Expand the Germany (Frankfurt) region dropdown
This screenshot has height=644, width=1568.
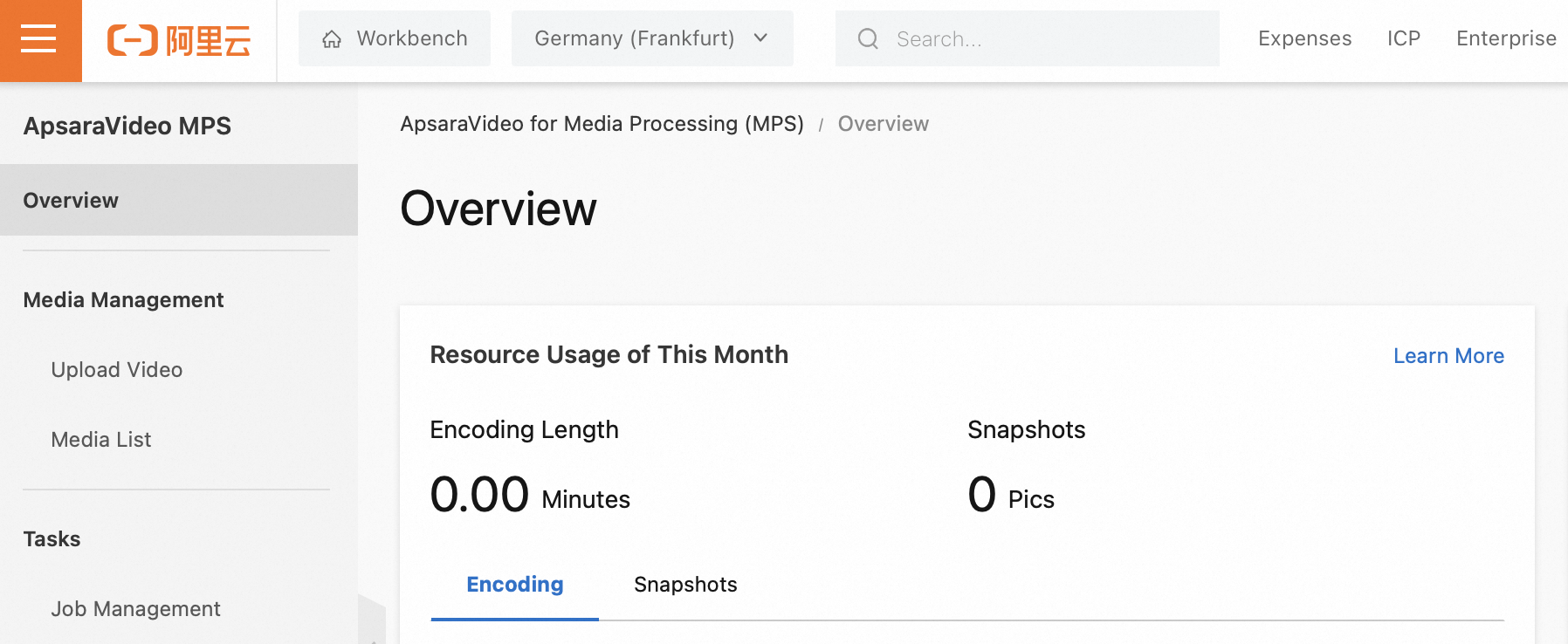click(652, 38)
